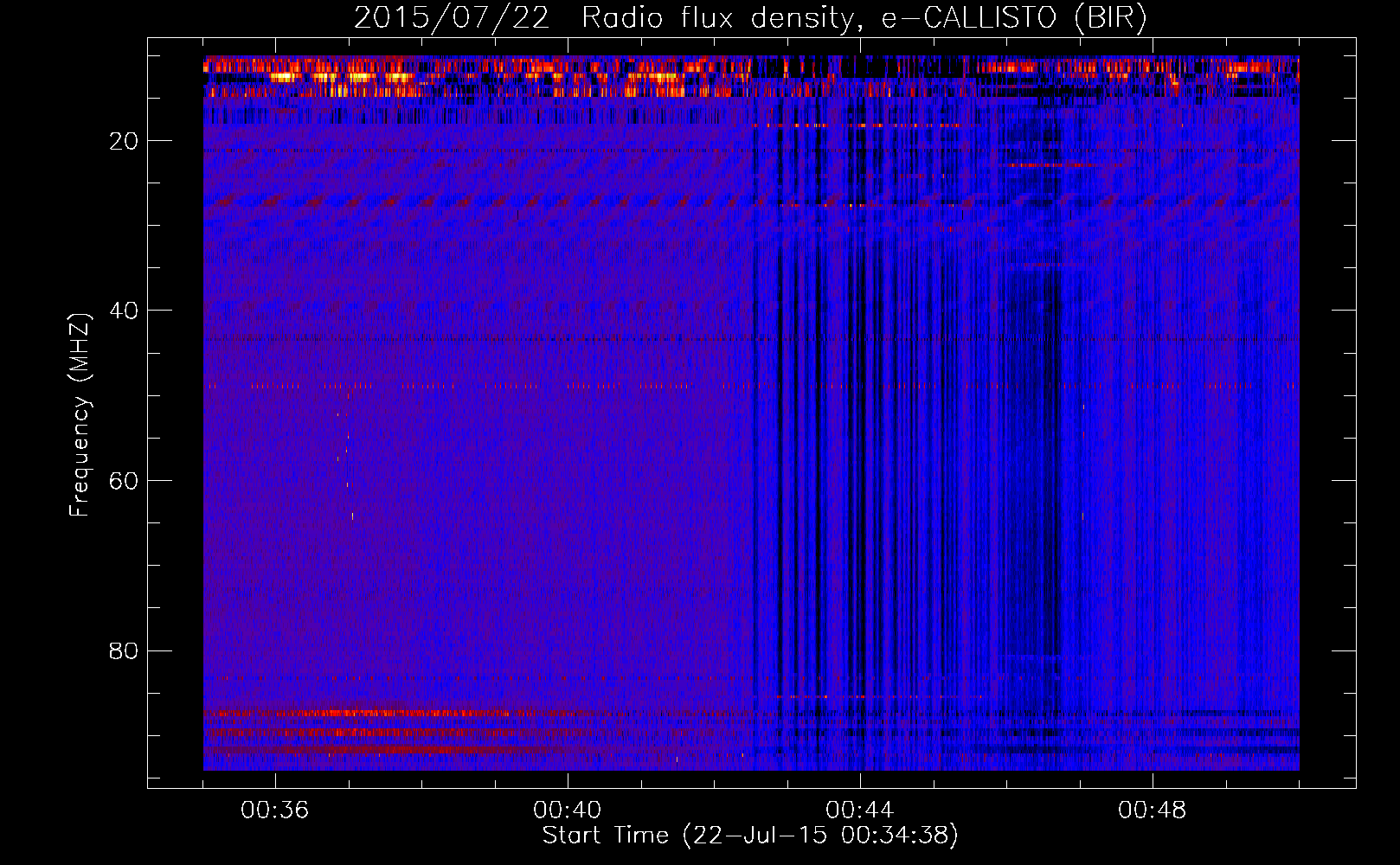Screen dimensions: 1400x865
Task: Click the "Start Time (22-Jul-15 00:34:38)" label
Action: (x=750, y=836)
